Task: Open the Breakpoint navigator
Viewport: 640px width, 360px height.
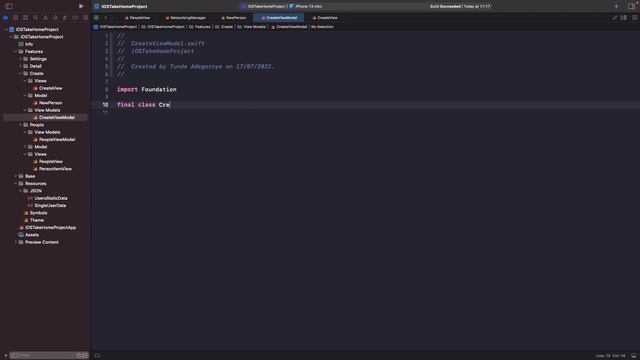Action: (76, 18)
